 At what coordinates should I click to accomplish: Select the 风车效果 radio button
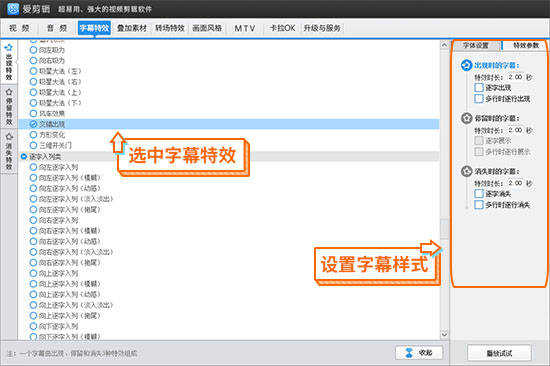pos(33,113)
